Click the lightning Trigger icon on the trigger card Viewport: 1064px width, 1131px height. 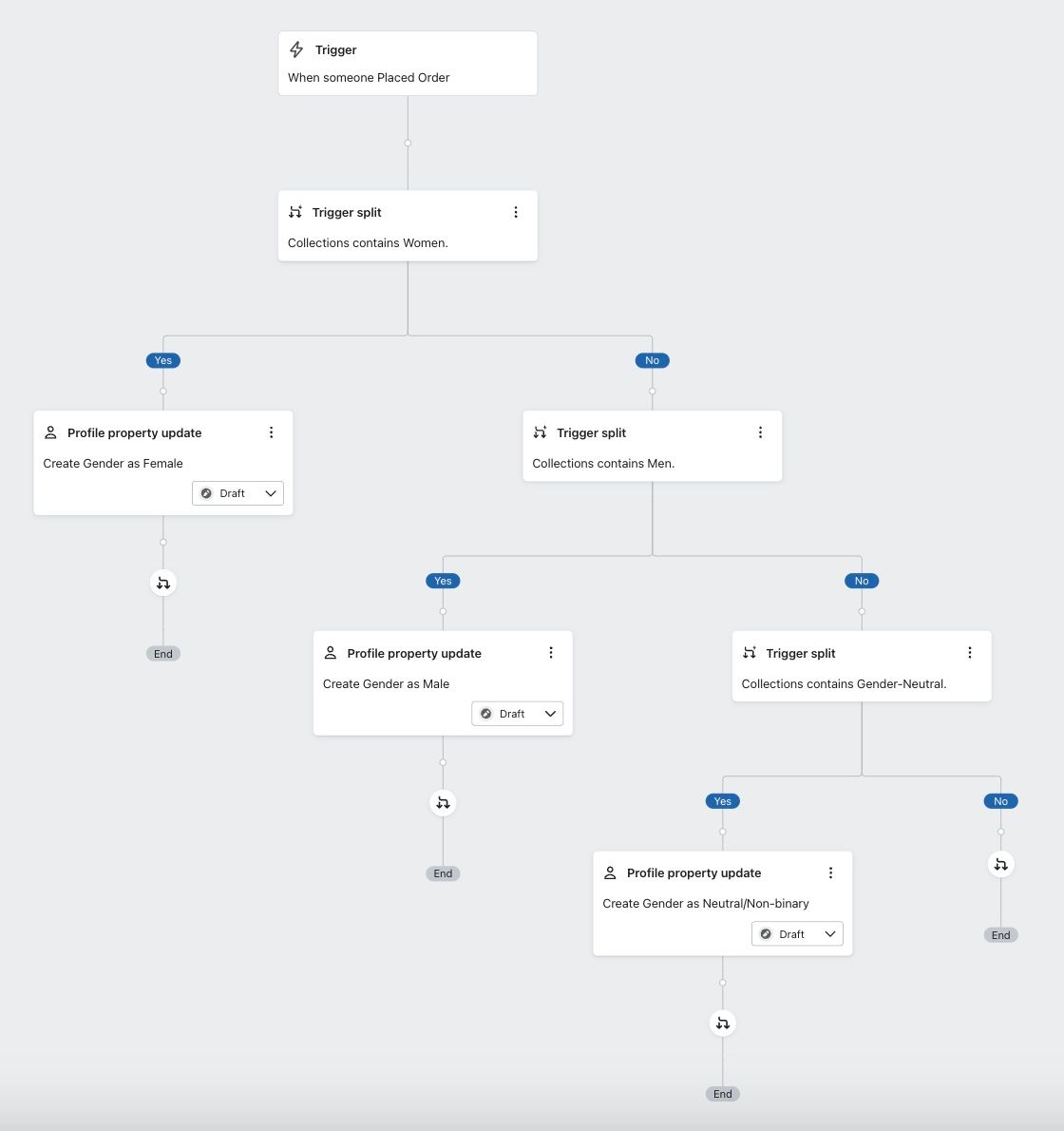[x=296, y=49]
